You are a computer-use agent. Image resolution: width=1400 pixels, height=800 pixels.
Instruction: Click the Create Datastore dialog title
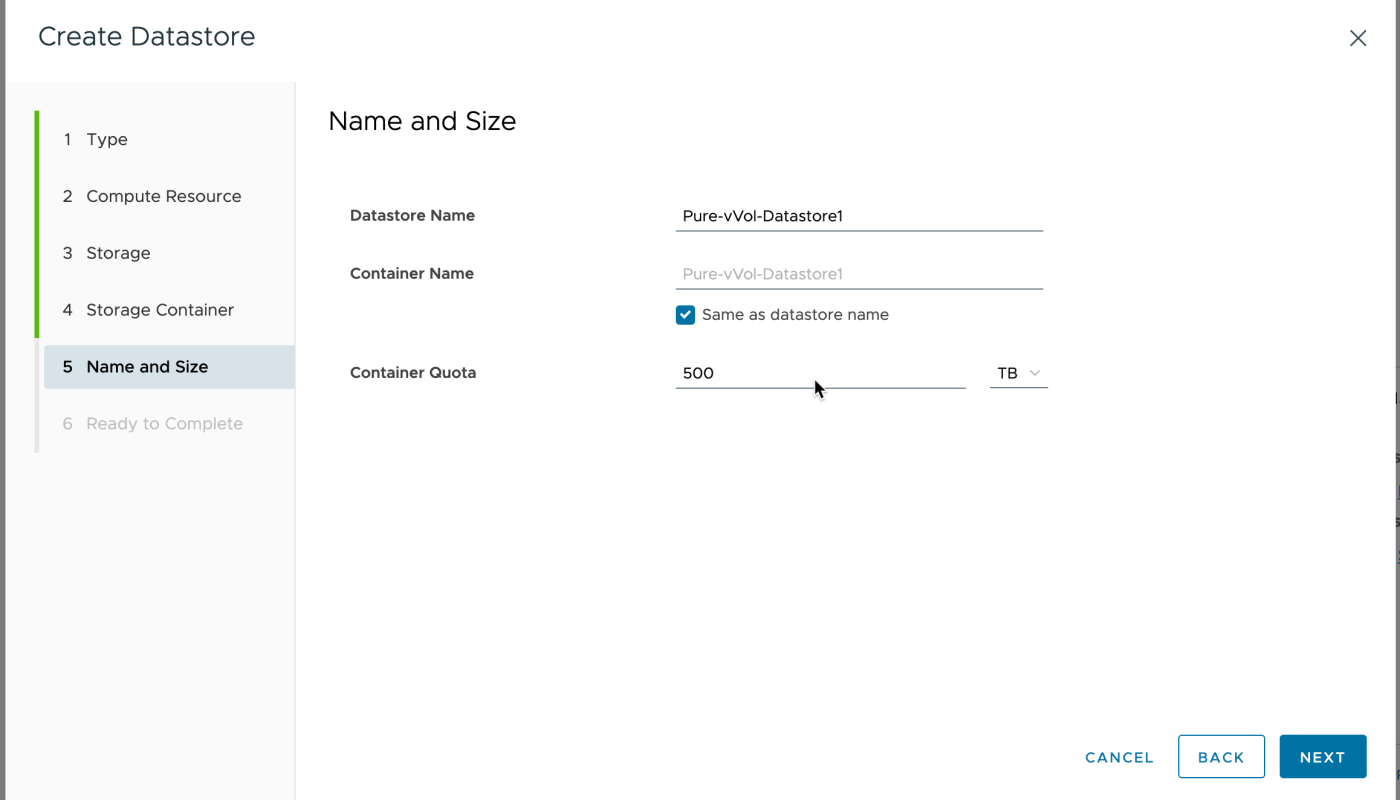coord(147,37)
